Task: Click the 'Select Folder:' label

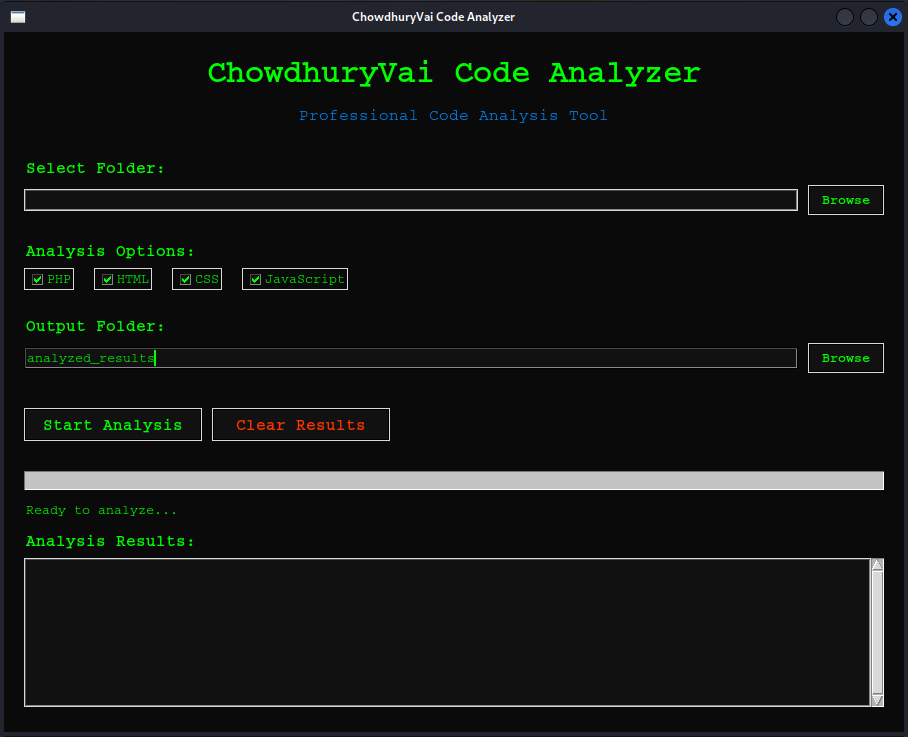Action: [96, 168]
